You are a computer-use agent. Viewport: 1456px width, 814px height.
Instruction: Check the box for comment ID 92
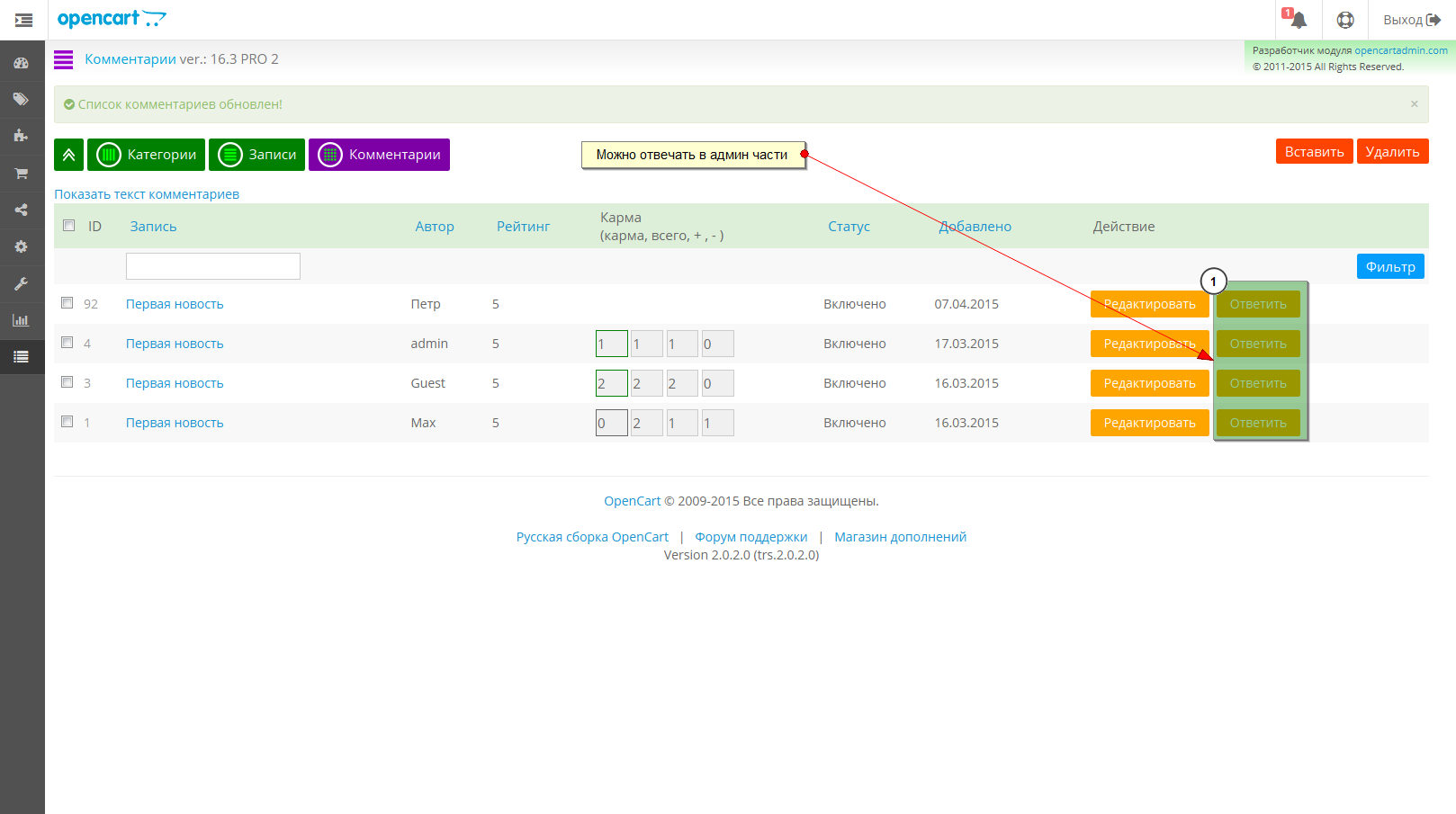[67, 303]
